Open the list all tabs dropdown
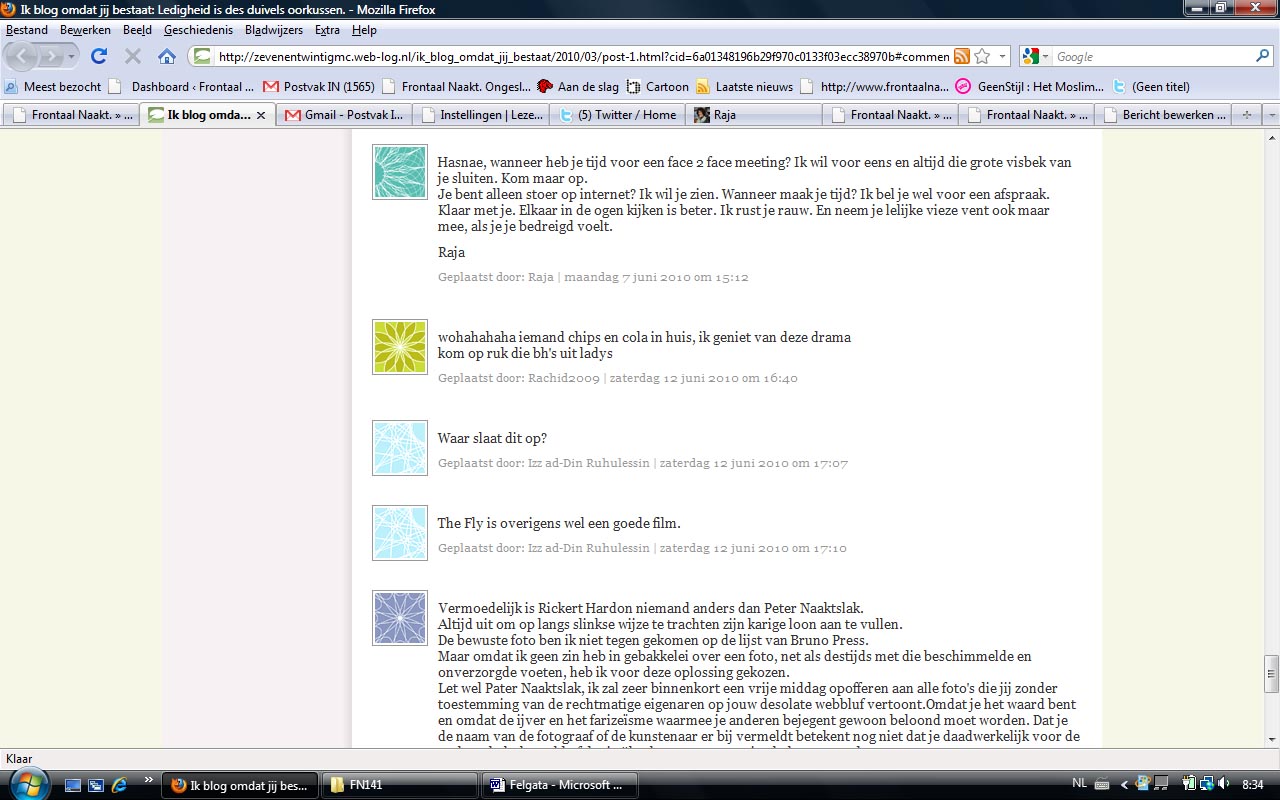Screen dimensions: 1280x800 (1271, 115)
